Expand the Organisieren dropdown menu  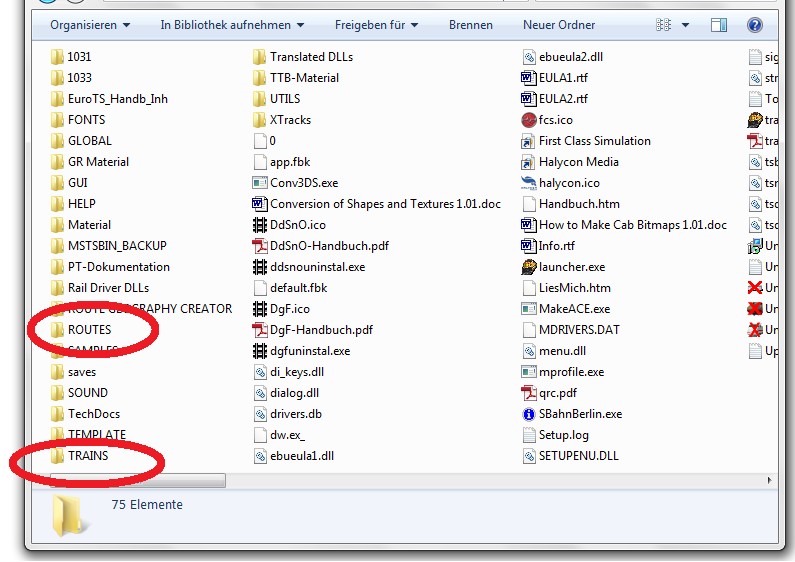pyautogui.click(x=90, y=25)
